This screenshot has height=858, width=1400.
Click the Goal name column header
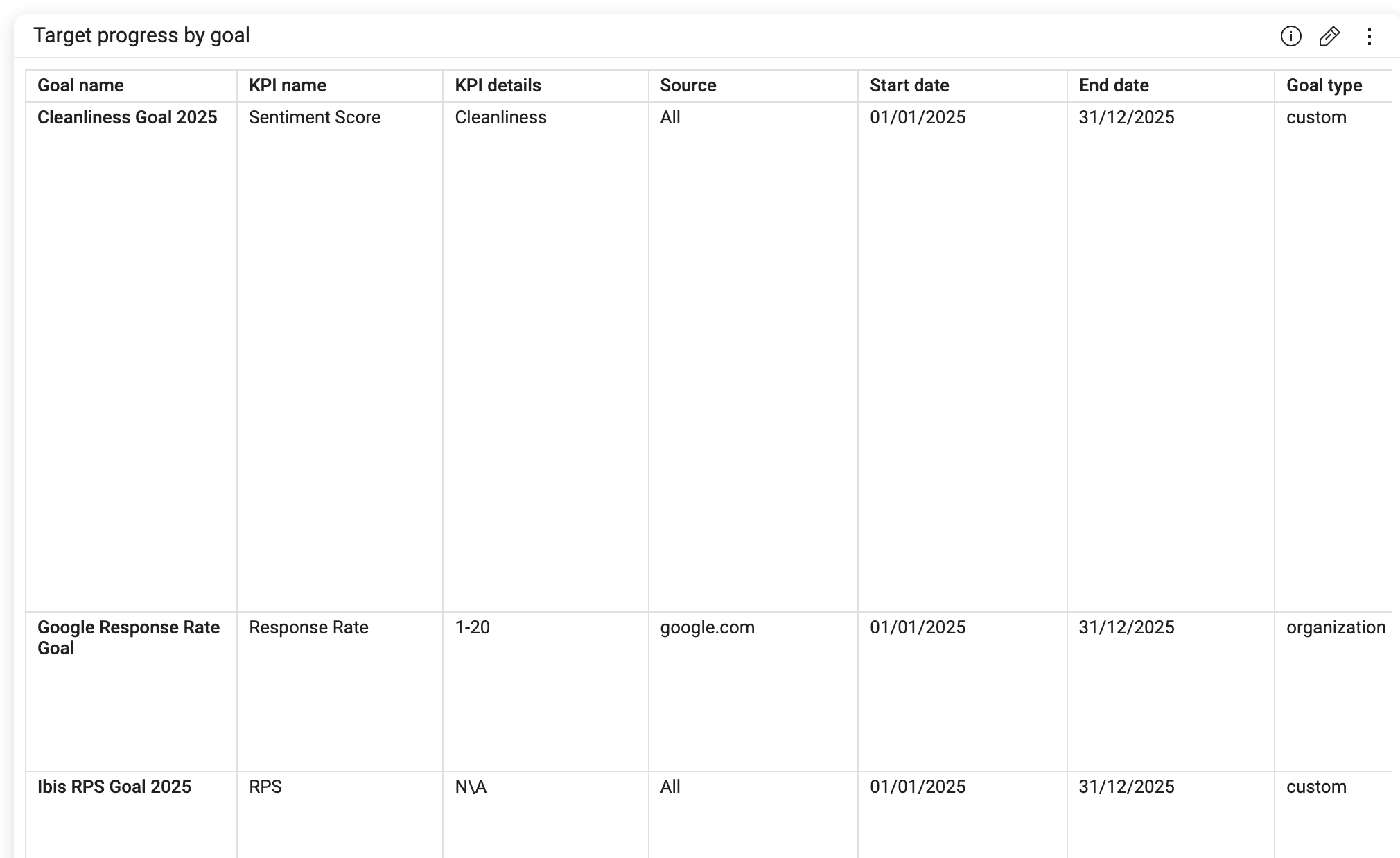[x=80, y=85]
